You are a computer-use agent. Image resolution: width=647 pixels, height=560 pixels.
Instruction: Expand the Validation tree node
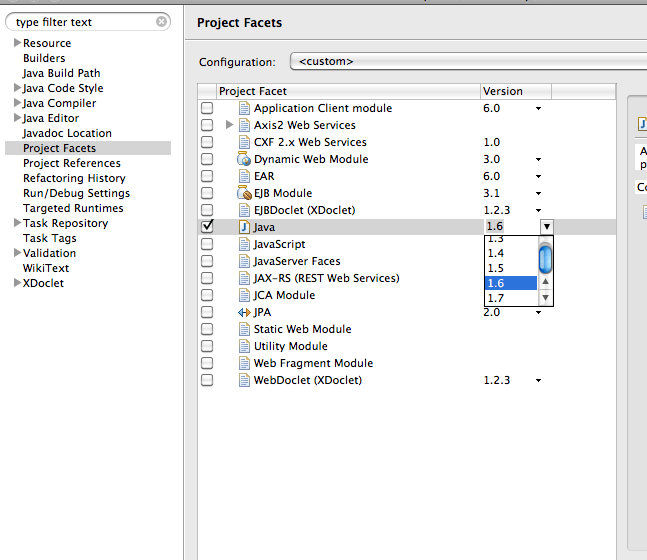click(17, 253)
